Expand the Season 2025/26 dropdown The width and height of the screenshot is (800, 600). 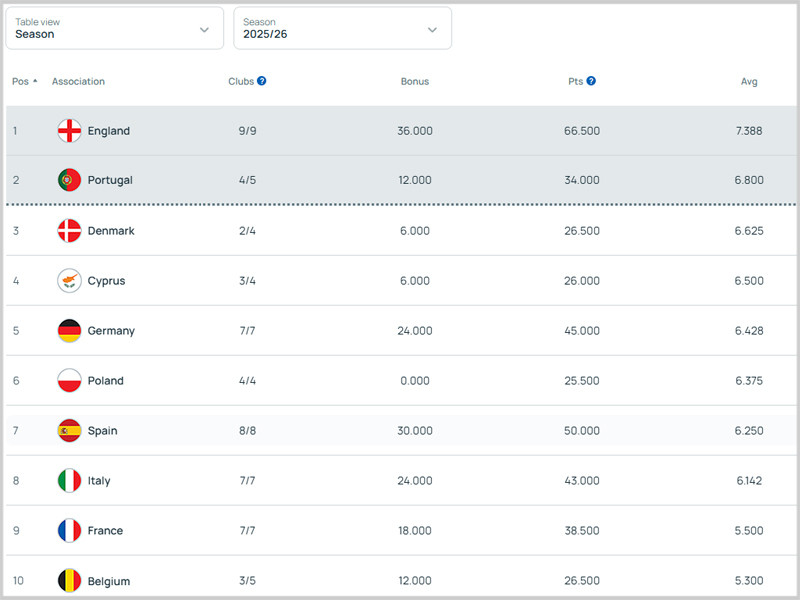342,29
